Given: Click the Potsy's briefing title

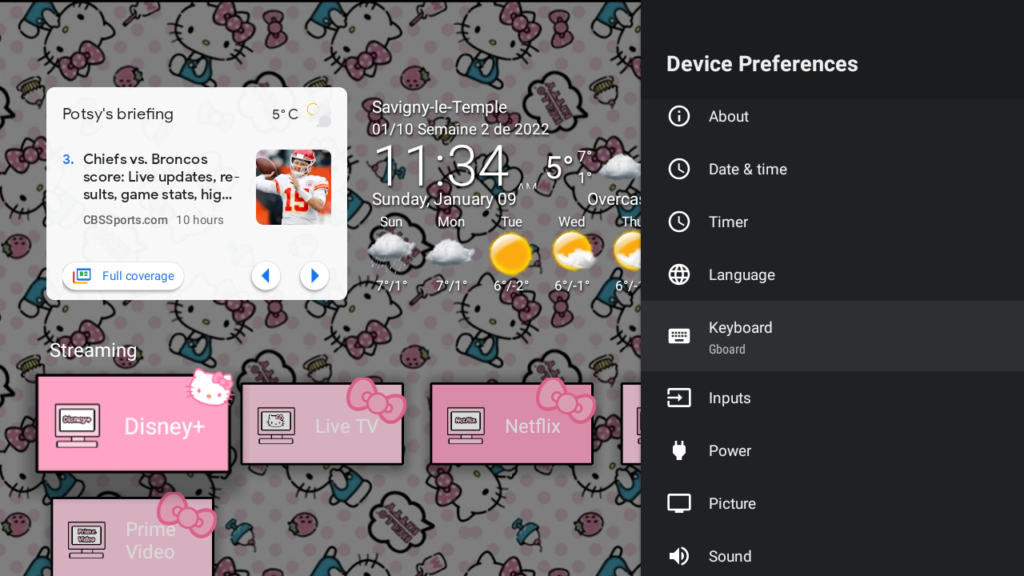Looking at the screenshot, I should [118, 114].
